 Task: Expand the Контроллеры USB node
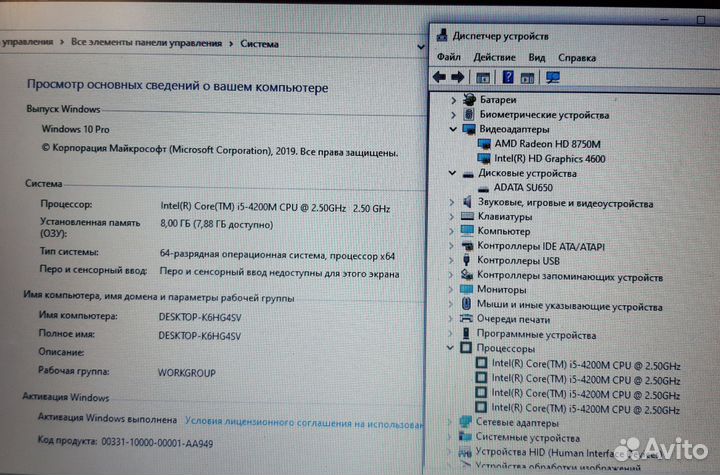[x=451, y=260]
